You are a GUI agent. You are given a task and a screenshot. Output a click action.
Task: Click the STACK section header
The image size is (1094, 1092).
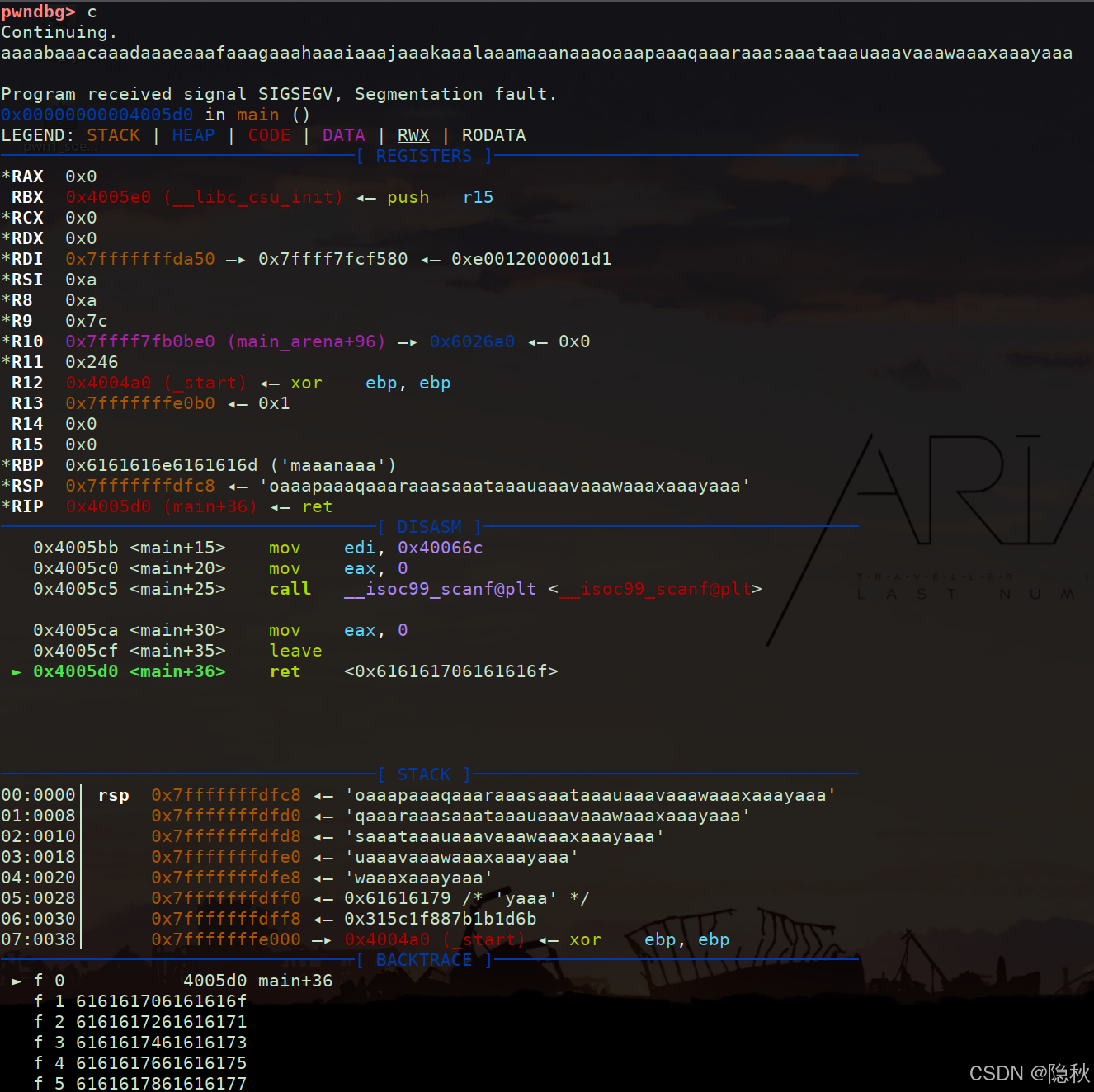424,774
